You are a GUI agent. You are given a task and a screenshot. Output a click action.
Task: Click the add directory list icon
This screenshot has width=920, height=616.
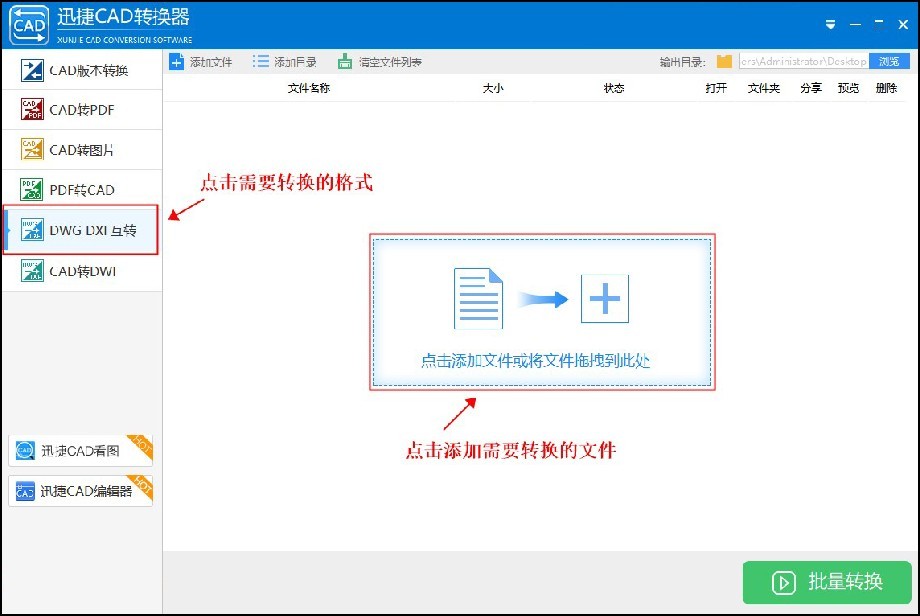click(x=261, y=62)
